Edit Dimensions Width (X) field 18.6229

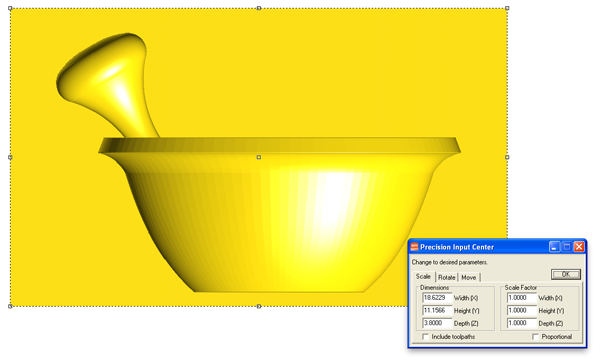point(437,298)
